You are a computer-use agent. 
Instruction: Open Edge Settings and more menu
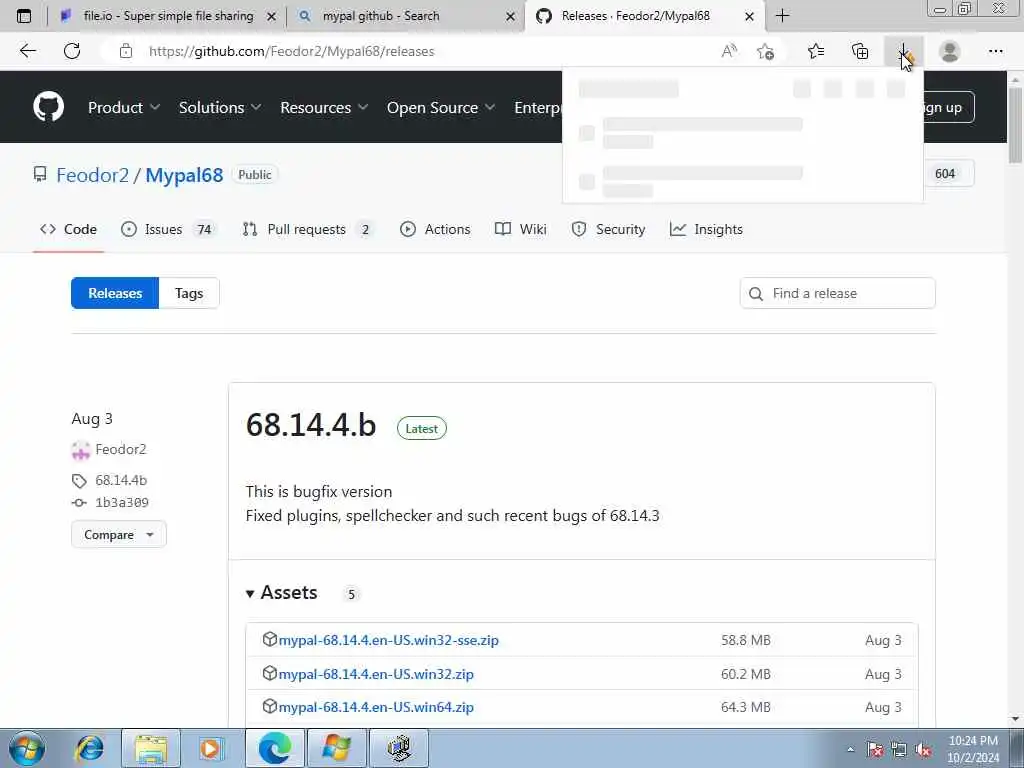tap(995, 51)
